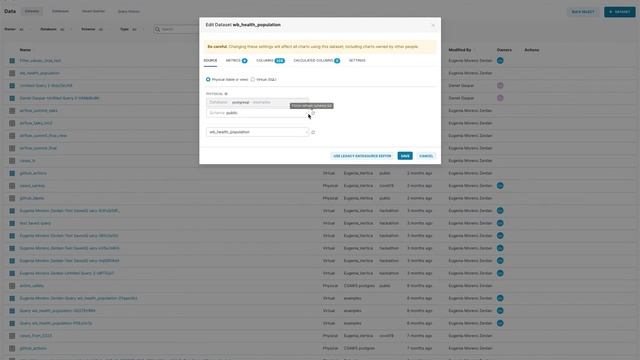Open Query History tab in Data header

[129, 11]
